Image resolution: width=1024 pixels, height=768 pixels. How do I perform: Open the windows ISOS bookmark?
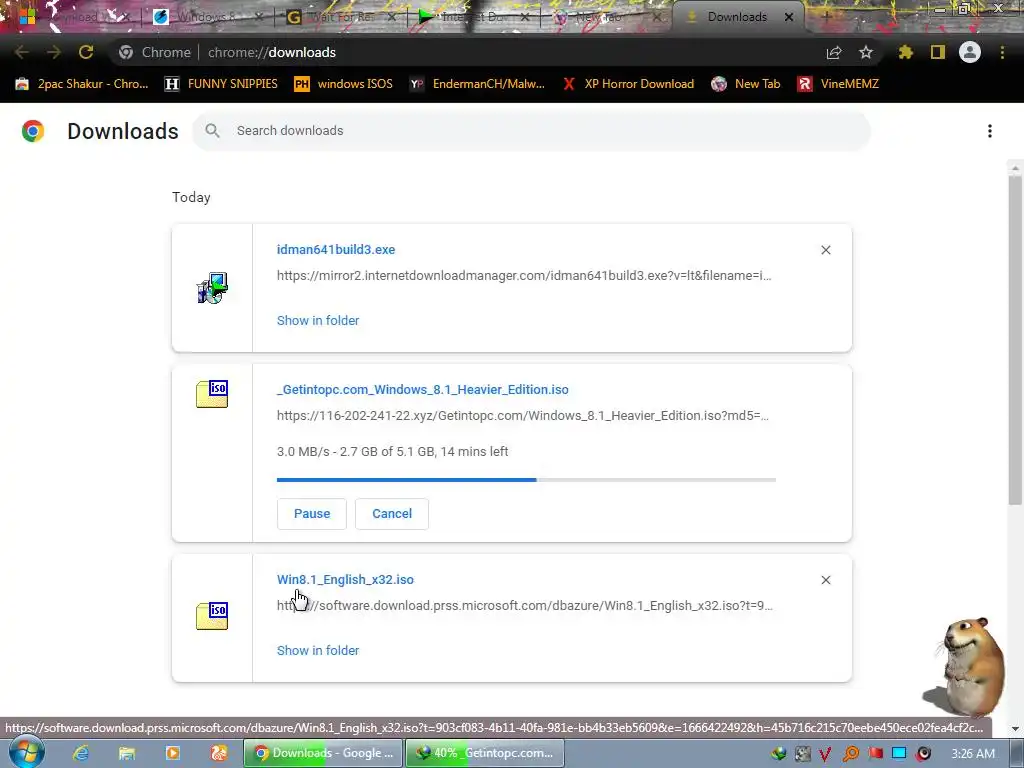[x=344, y=84]
